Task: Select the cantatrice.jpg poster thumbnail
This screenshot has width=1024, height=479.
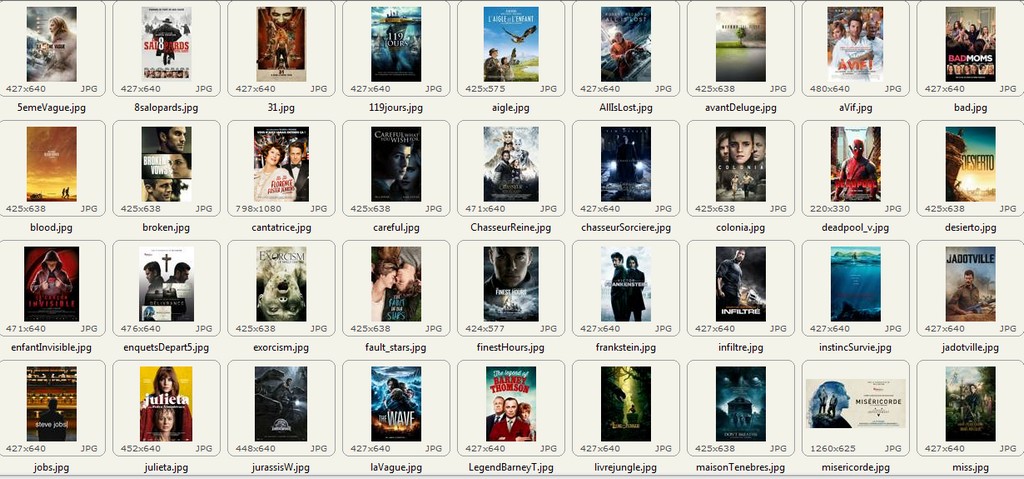Action: coord(281,163)
